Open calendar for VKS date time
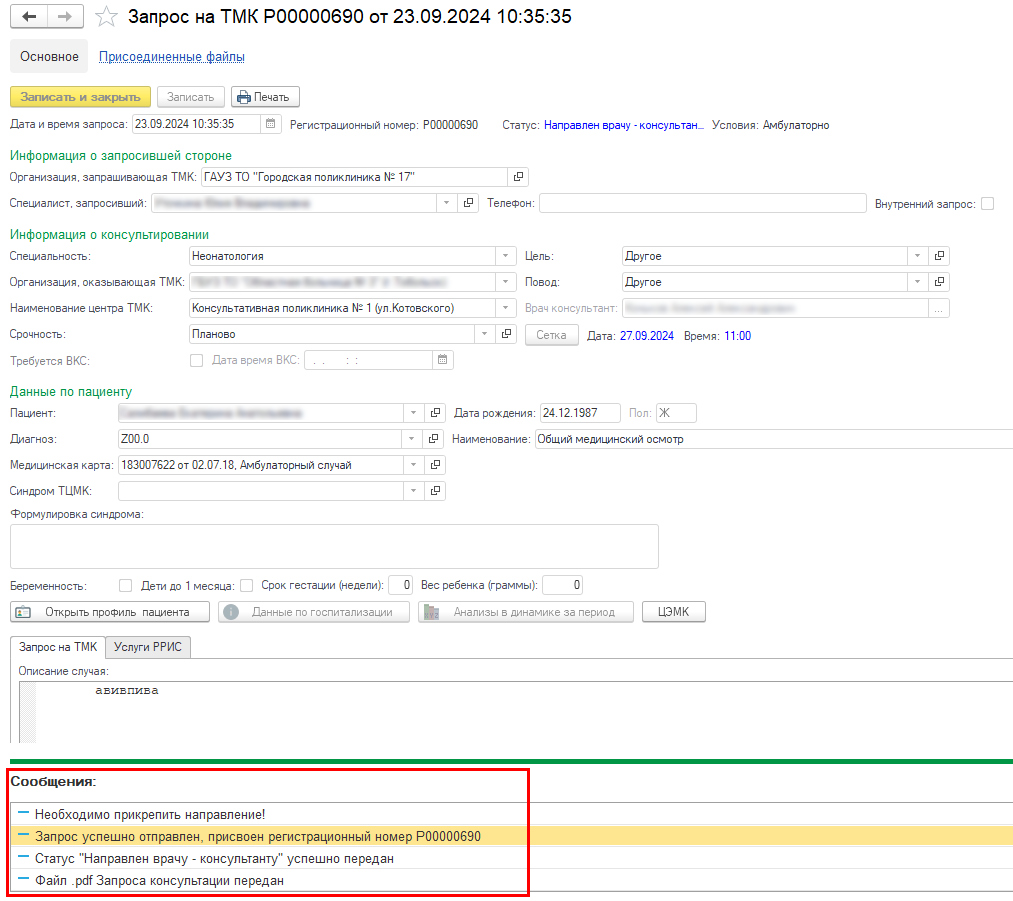 pyautogui.click(x=443, y=361)
